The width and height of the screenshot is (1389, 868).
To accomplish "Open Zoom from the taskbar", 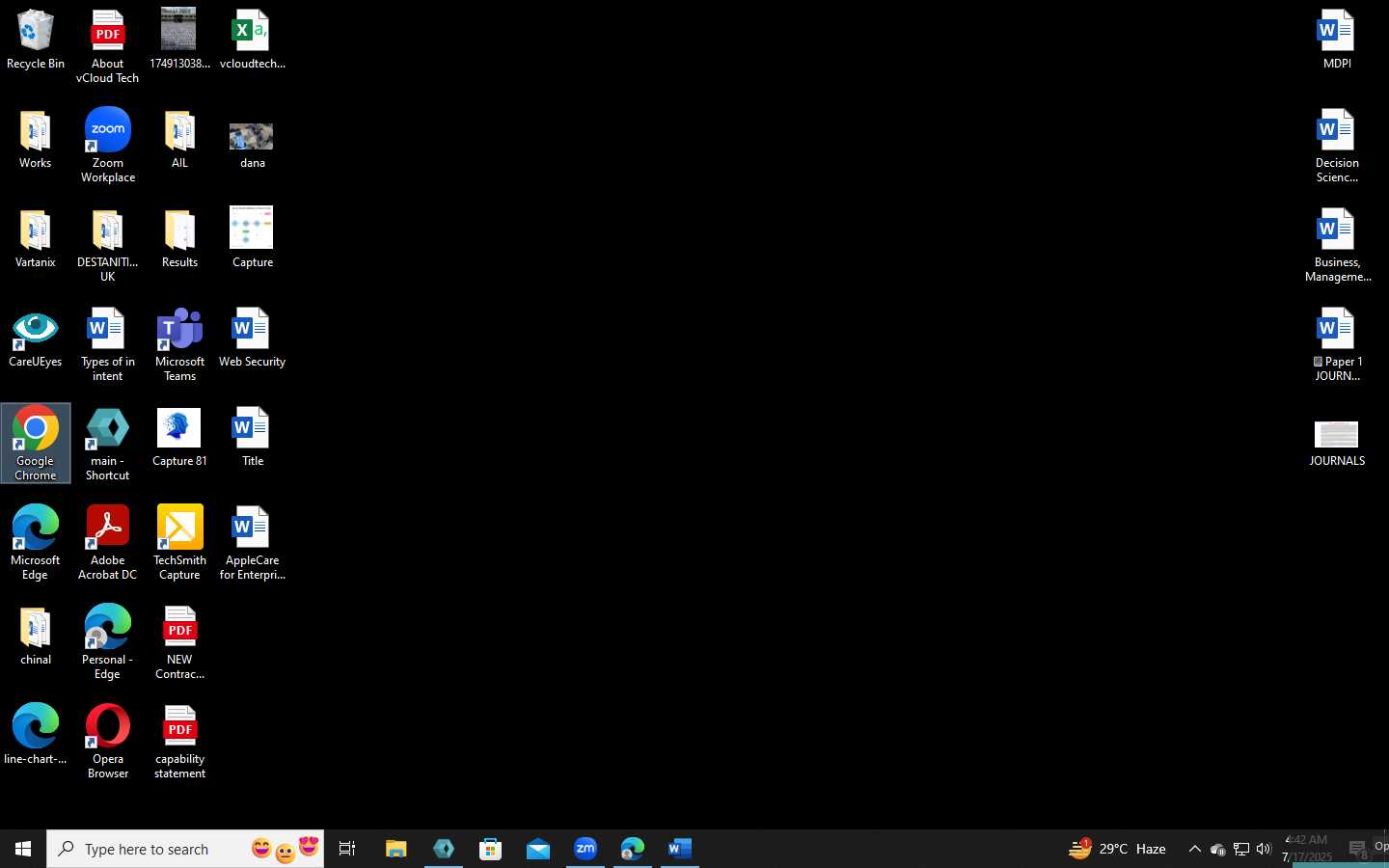I will (x=586, y=849).
